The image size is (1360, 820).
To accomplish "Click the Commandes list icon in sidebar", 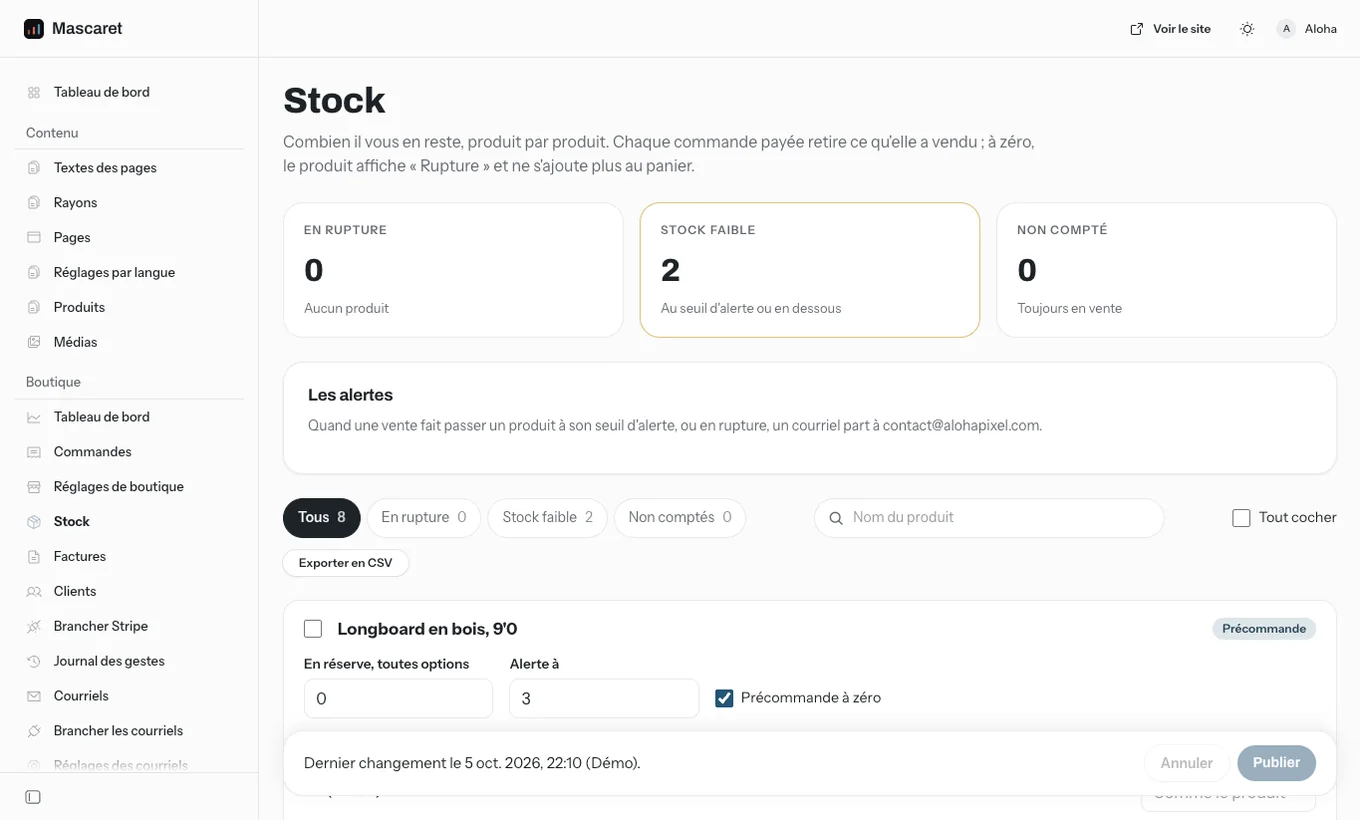I will point(34,452).
